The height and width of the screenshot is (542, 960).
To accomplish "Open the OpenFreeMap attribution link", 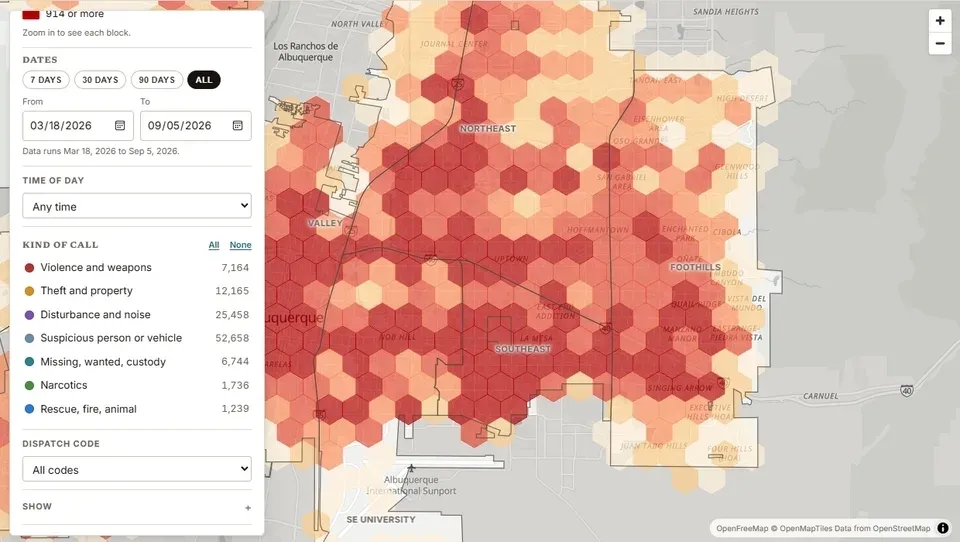I will 742,528.
